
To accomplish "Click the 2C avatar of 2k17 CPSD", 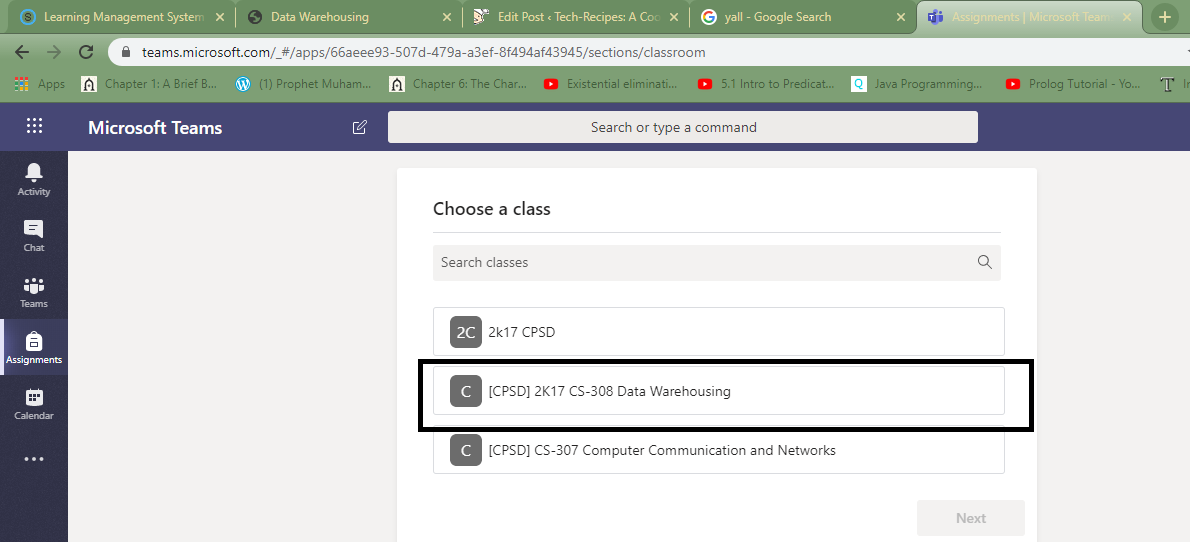I will (466, 332).
